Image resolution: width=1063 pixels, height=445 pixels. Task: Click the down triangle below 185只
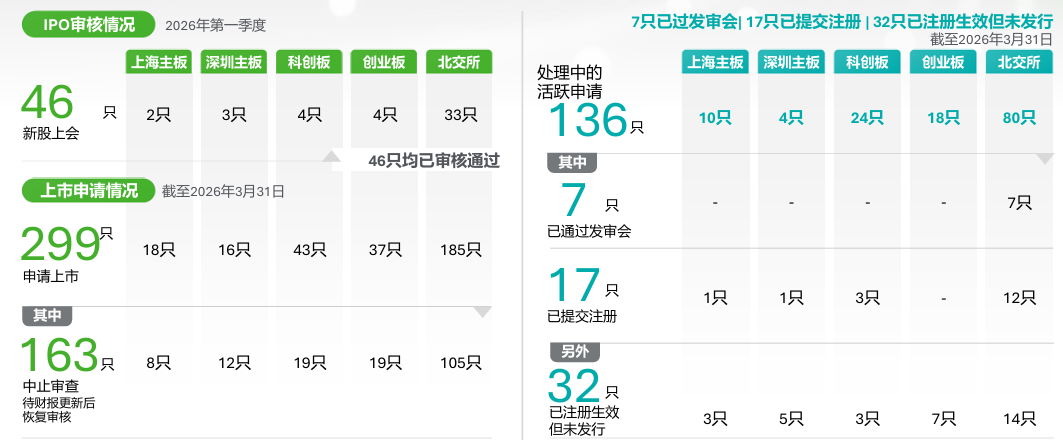point(483,312)
